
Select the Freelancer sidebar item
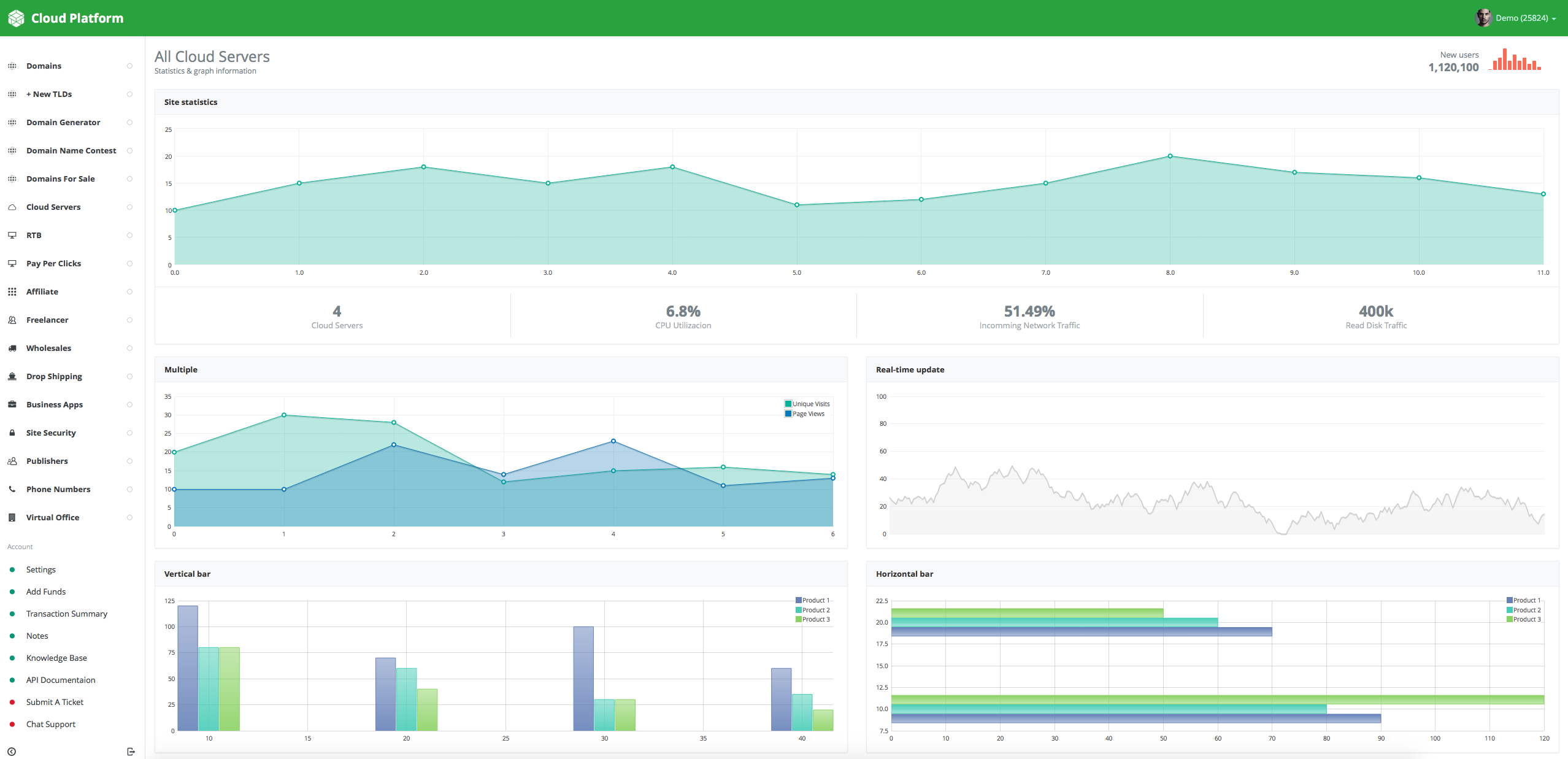(47, 320)
